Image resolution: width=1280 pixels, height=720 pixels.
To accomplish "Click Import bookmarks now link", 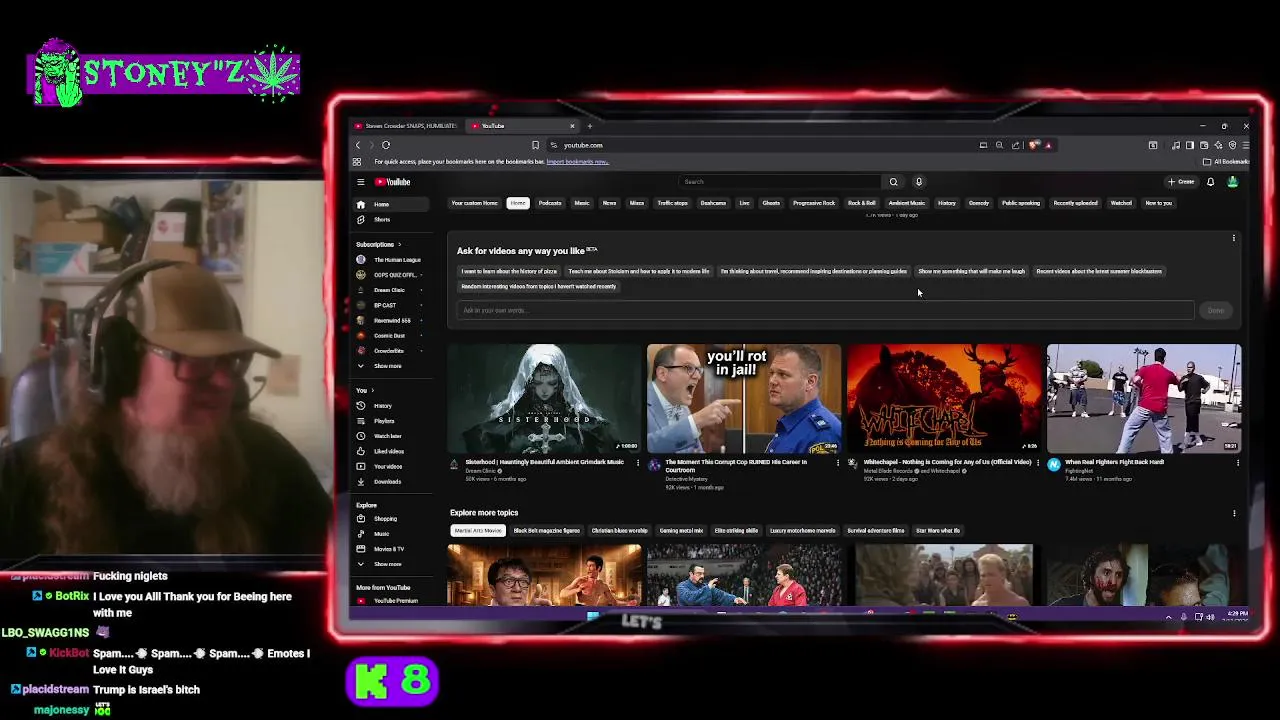I will coord(577,162).
